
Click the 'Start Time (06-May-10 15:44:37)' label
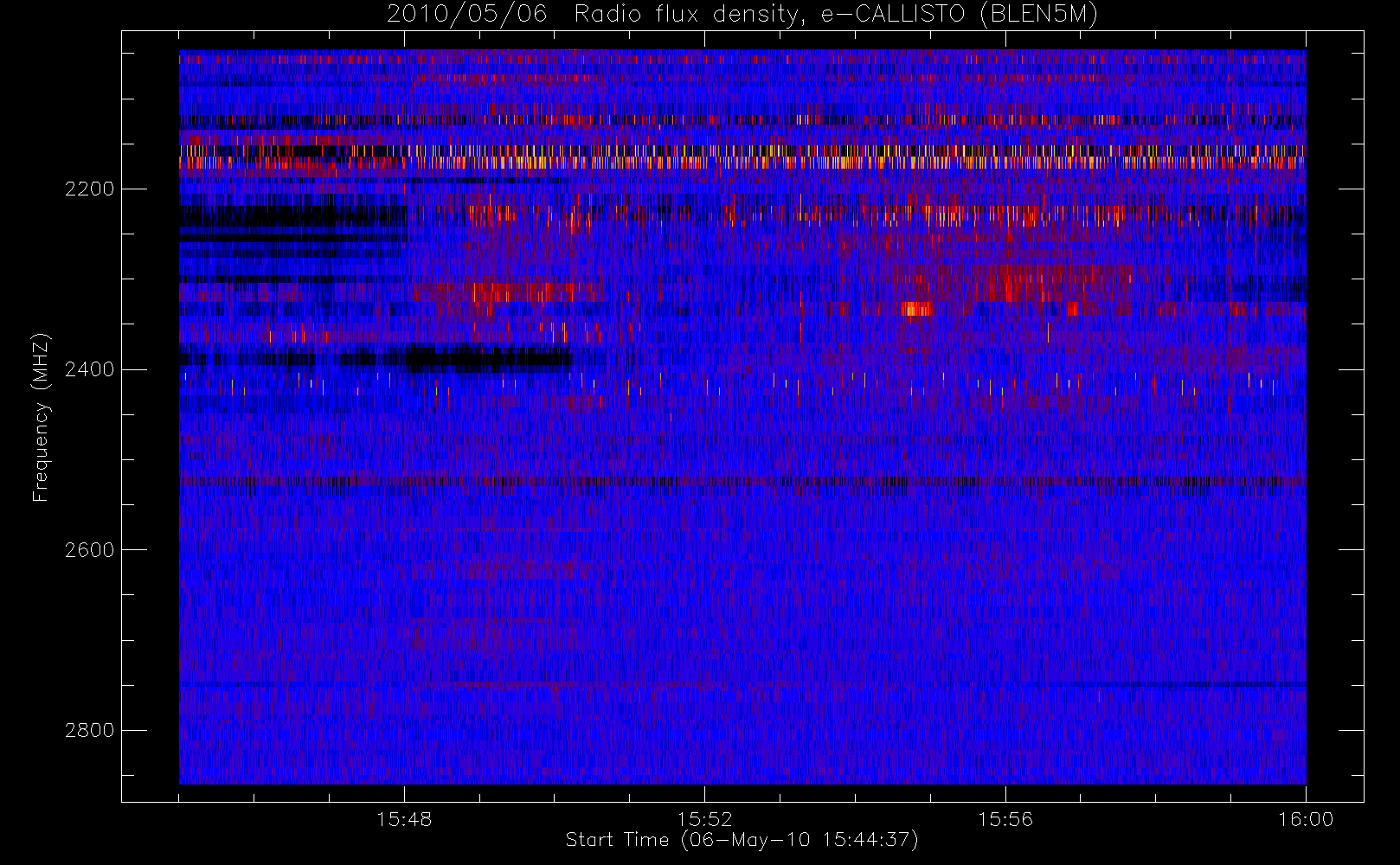(742, 841)
